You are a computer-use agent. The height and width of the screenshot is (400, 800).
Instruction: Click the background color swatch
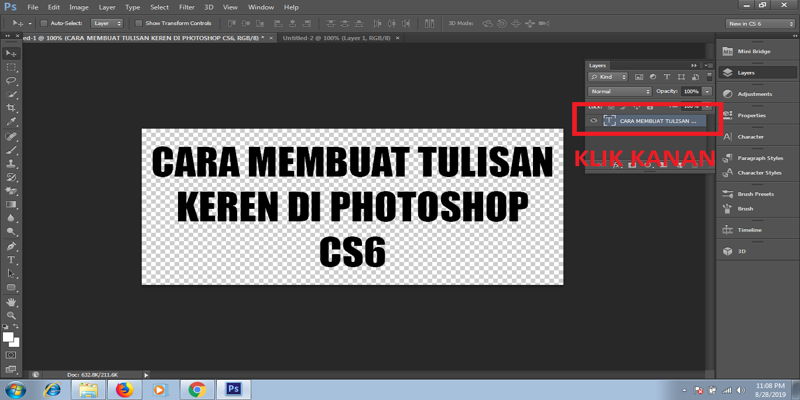click(x=15, y=343)
